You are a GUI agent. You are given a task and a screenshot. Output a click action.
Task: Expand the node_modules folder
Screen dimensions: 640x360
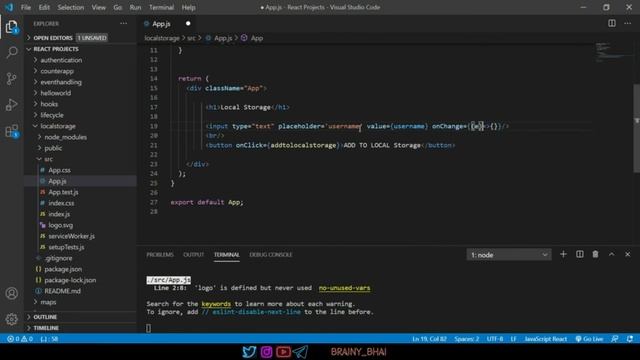(x=65, y=137)
